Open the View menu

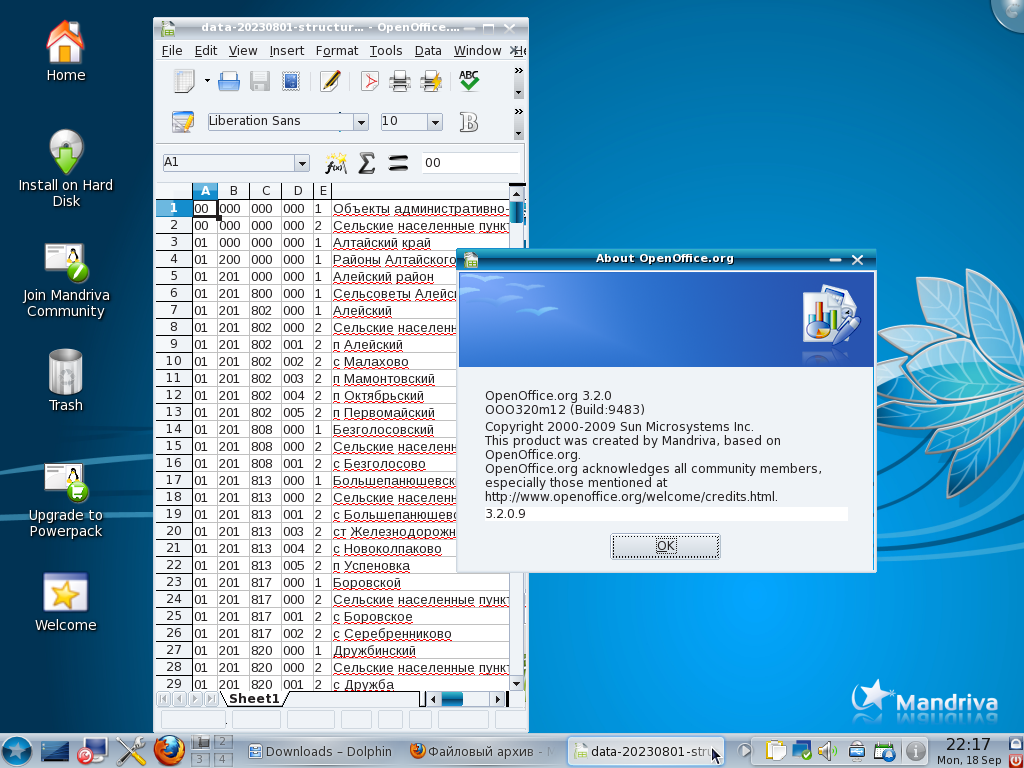pos(243,50)
